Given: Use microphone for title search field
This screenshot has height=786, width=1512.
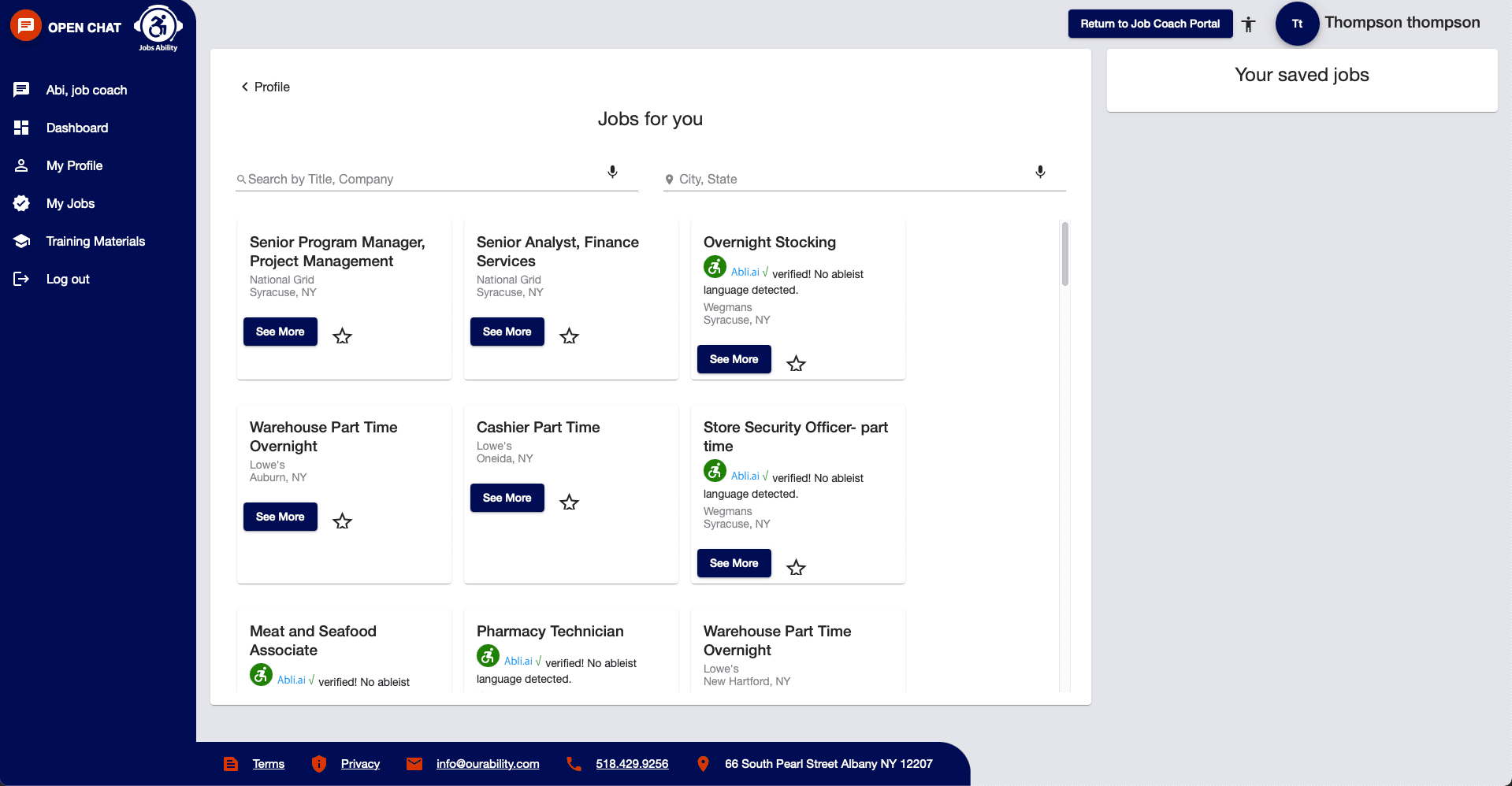Looking at the screenshot, I should point(612,172).
